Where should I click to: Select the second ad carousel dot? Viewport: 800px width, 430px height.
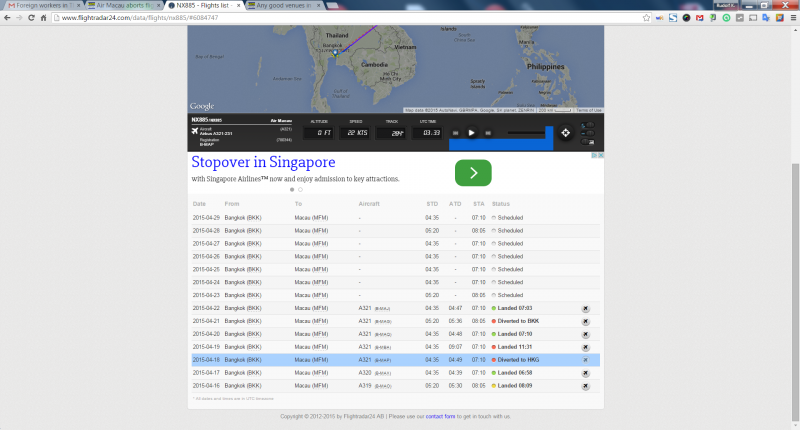pyautogui.click(x=300, y=190)
